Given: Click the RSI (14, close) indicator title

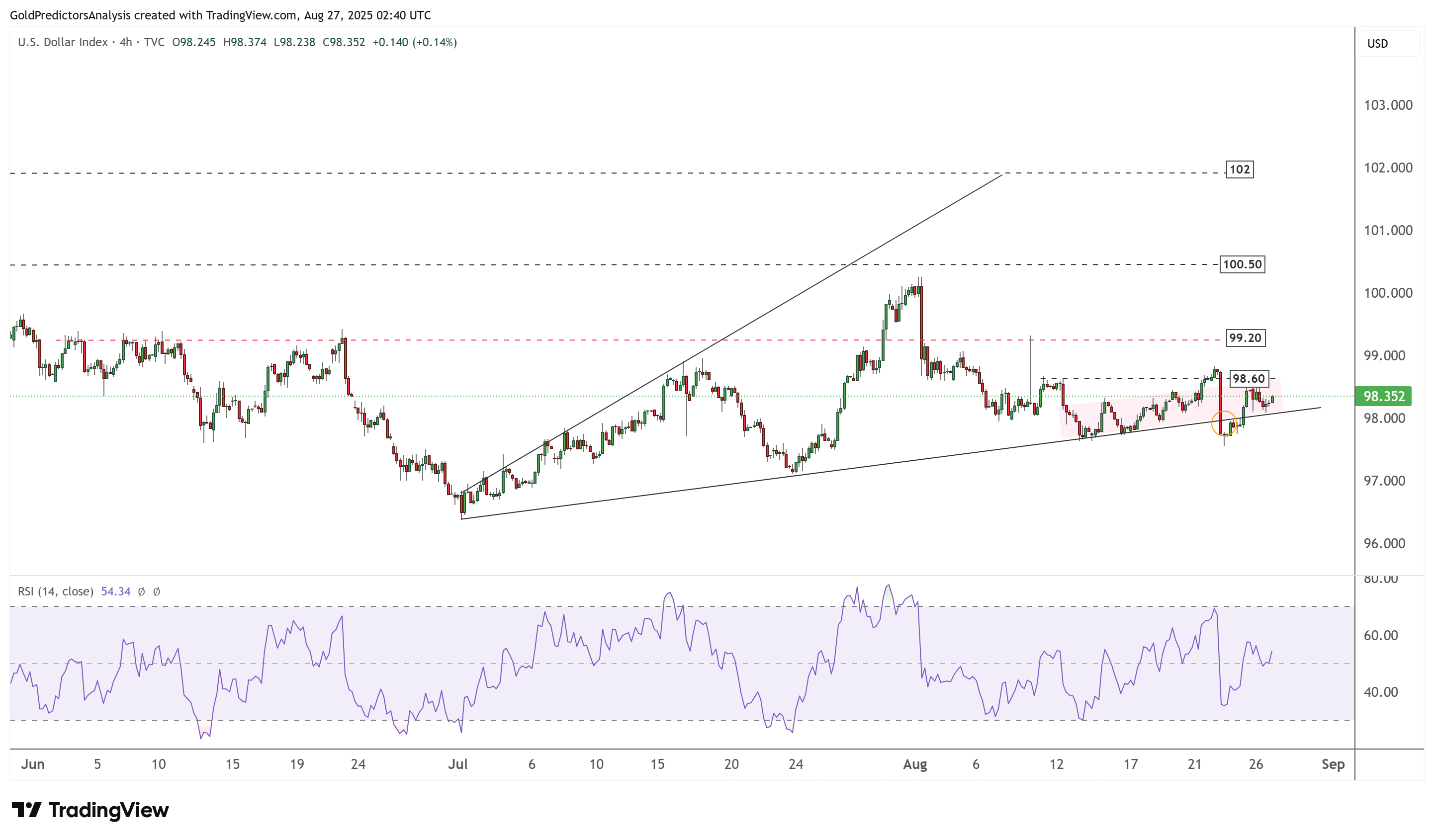Looking at the screenshot, I should click(x=56, y=591).
